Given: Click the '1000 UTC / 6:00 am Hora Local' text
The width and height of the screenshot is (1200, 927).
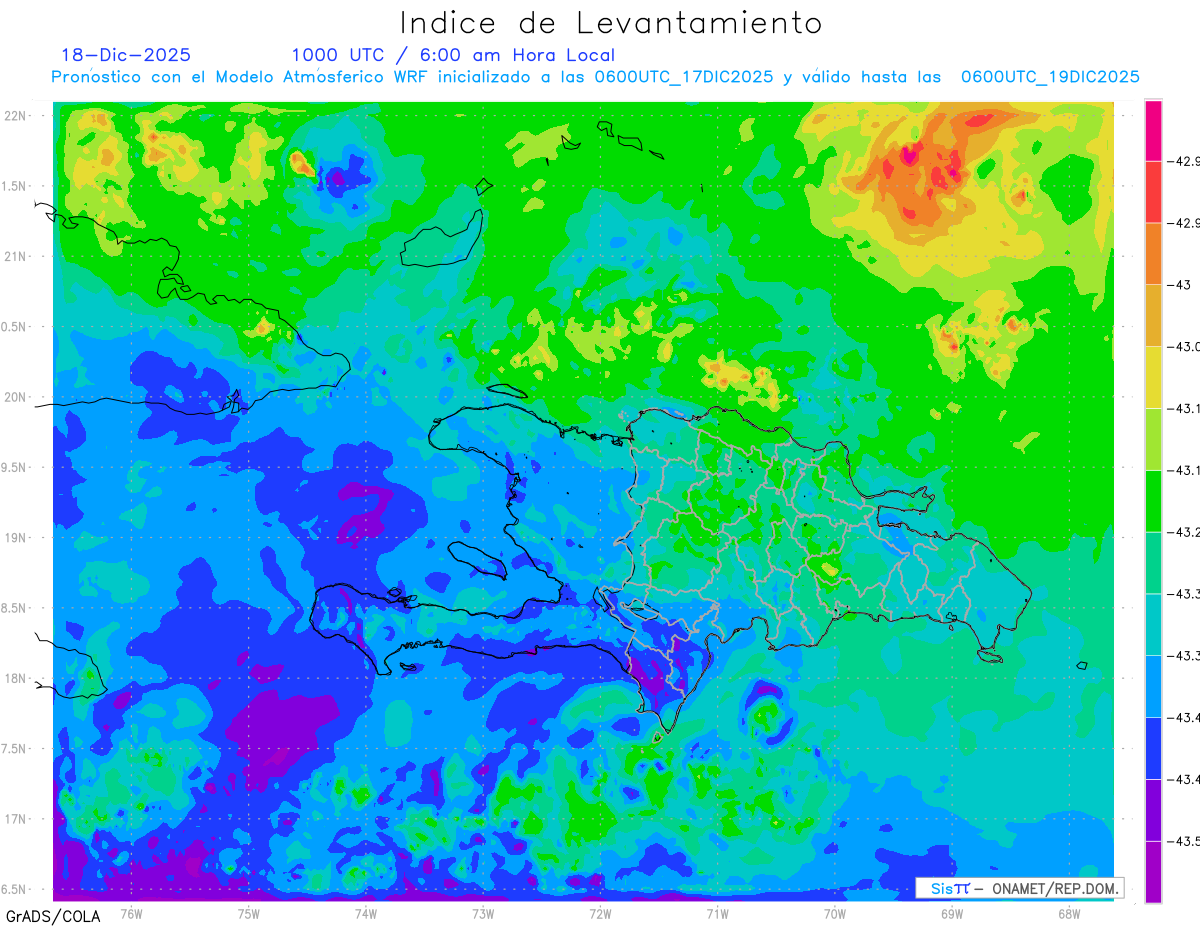Looking at the screenshot, I should pyautogui.click(x=453, y=55).
